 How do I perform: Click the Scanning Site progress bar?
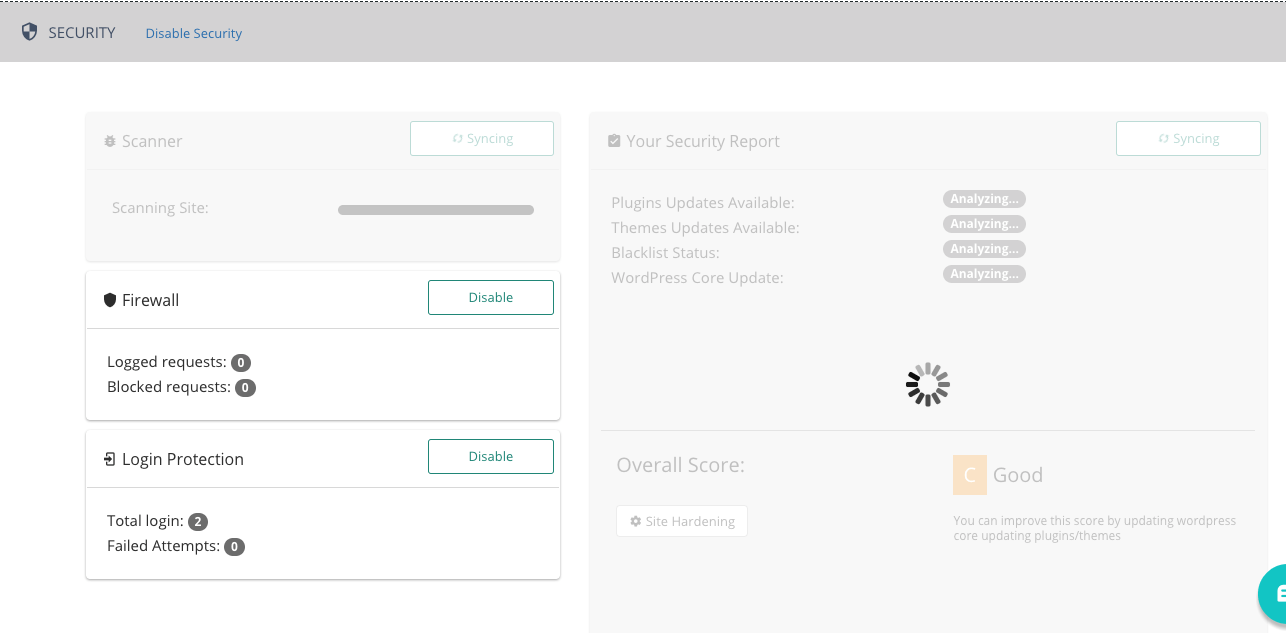pyautogui.click(x=436, y=210)
